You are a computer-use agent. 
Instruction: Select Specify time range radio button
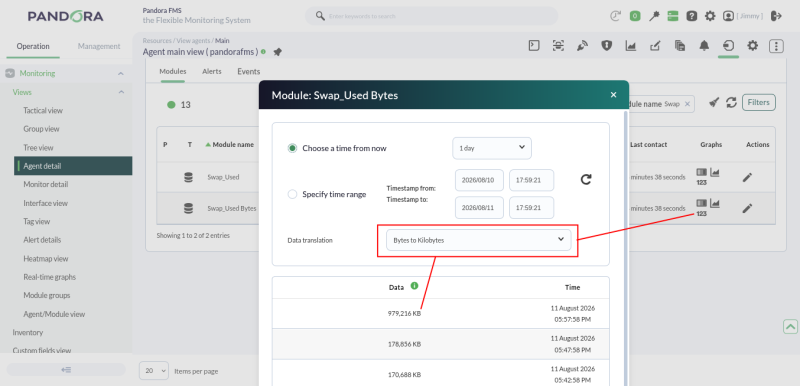click(292, 194)
